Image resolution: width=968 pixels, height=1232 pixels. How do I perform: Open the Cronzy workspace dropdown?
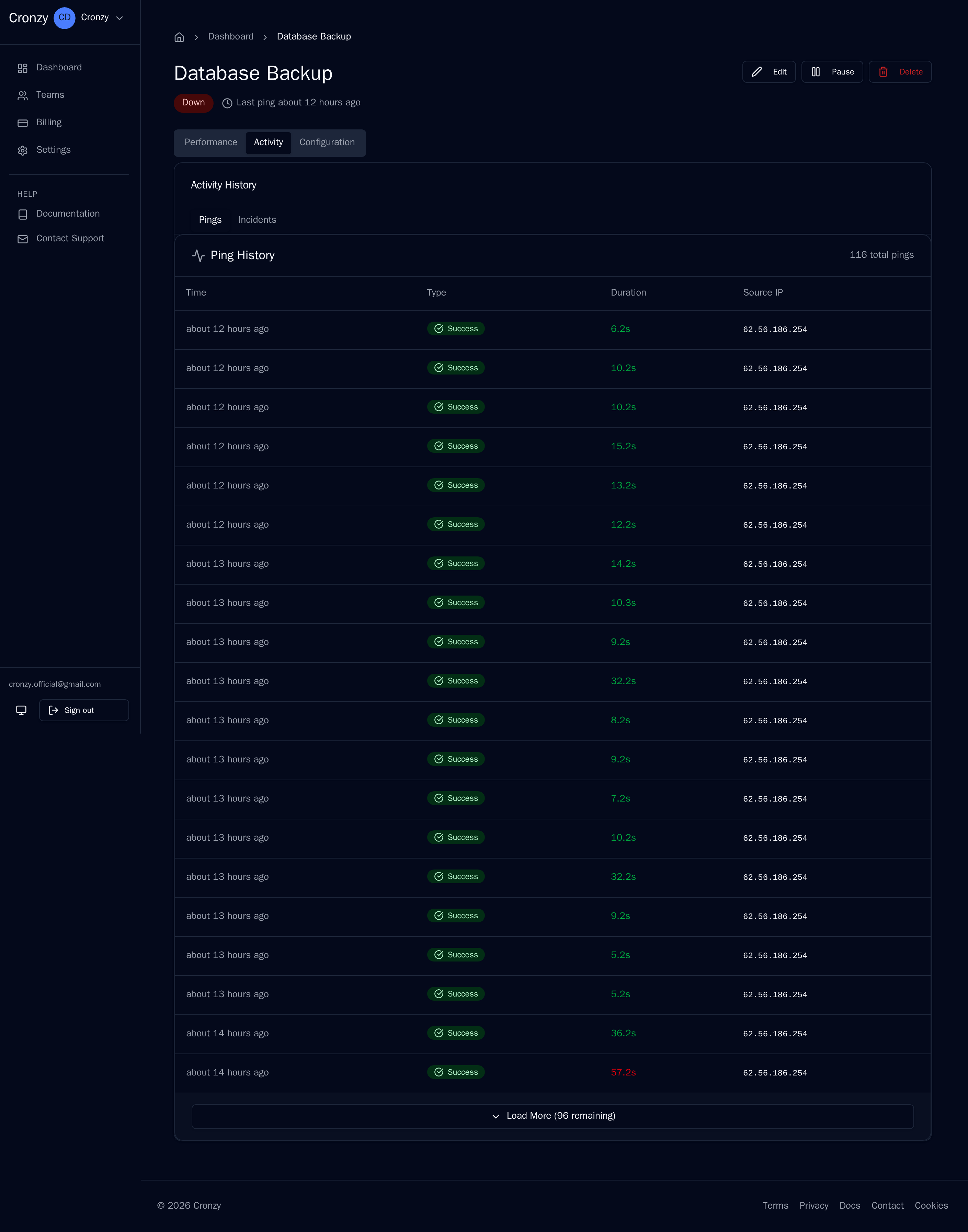click(x=102, y=18)
